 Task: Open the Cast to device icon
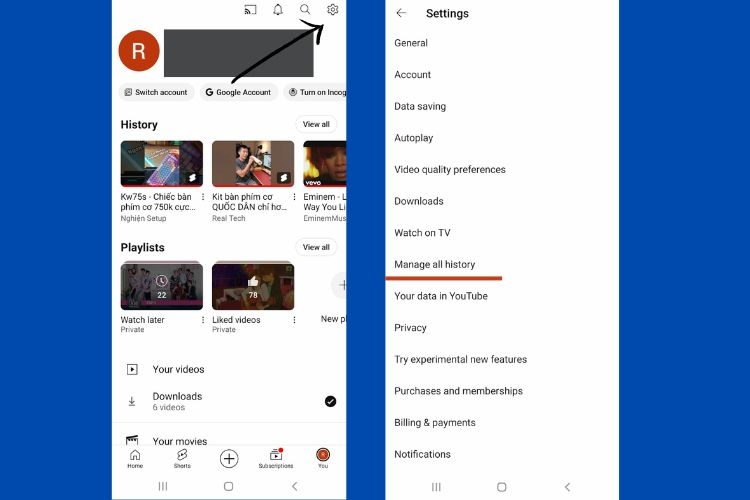tap(250, 10)
